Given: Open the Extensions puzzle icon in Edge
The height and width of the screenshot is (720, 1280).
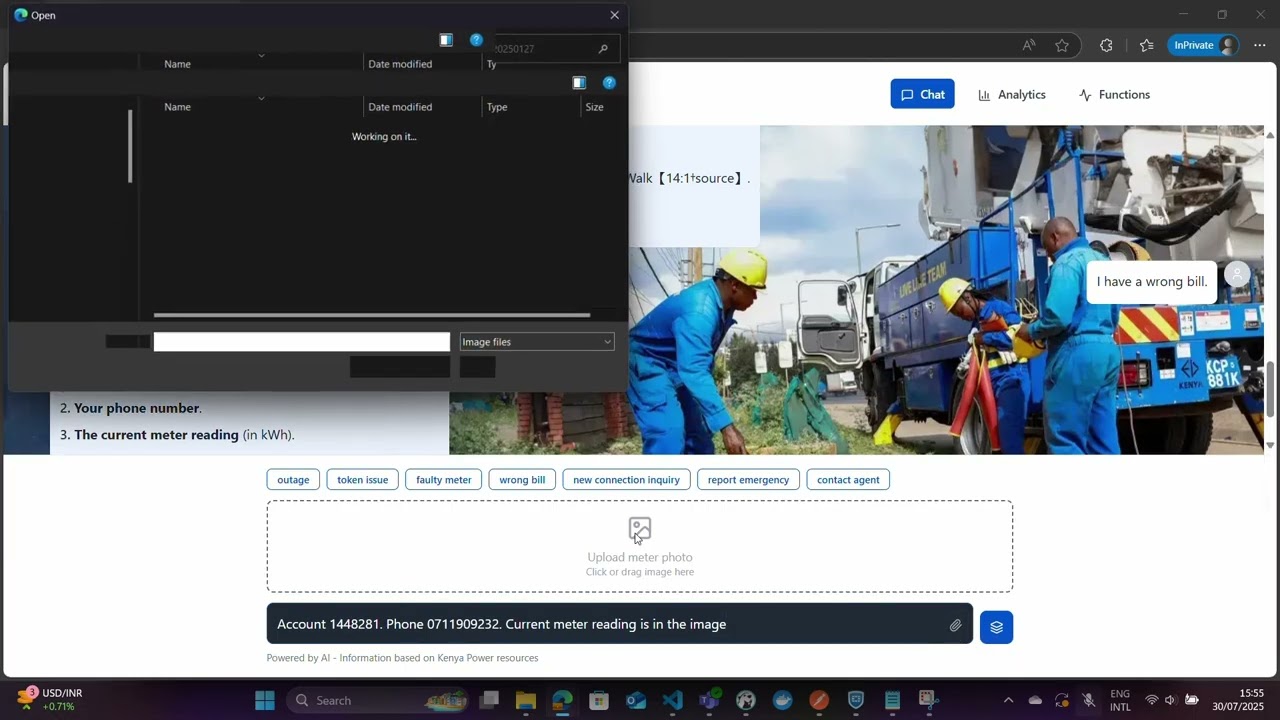Looking at the screenshot, I should (x=1106, y=45).
